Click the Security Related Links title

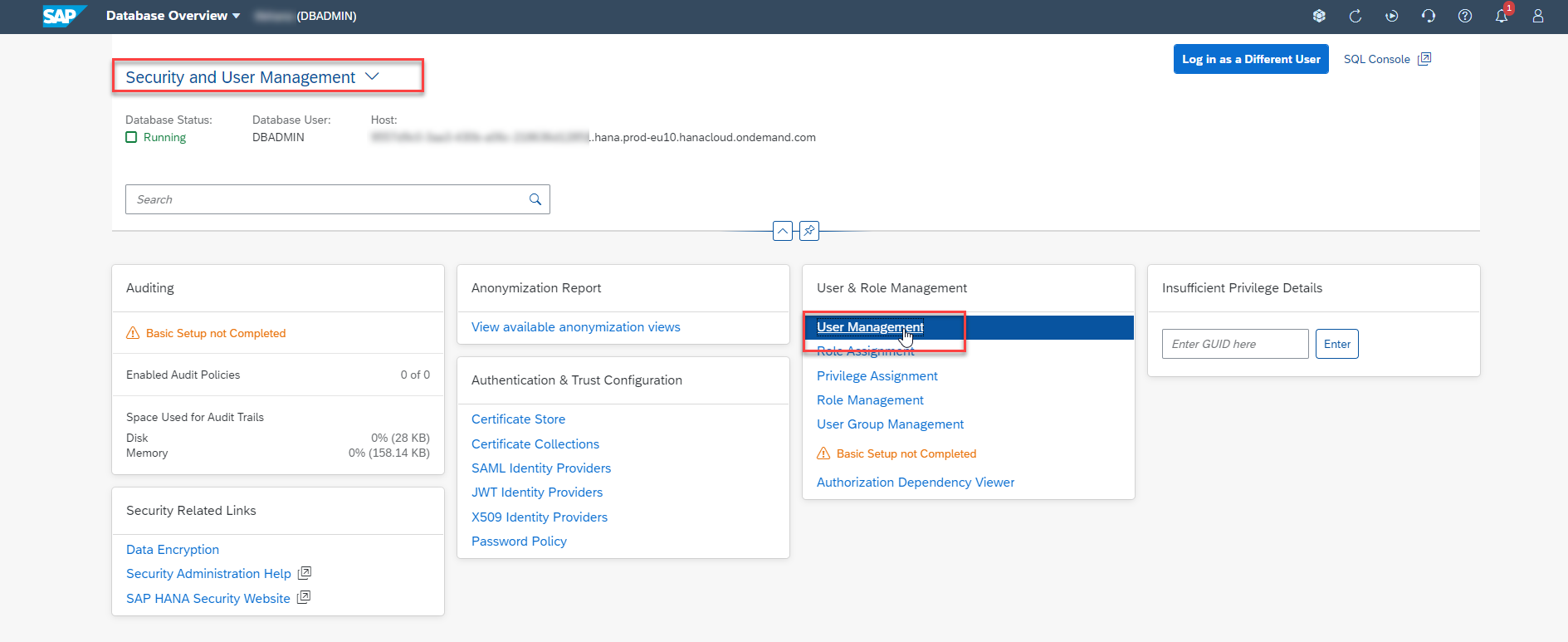point(191,511)
